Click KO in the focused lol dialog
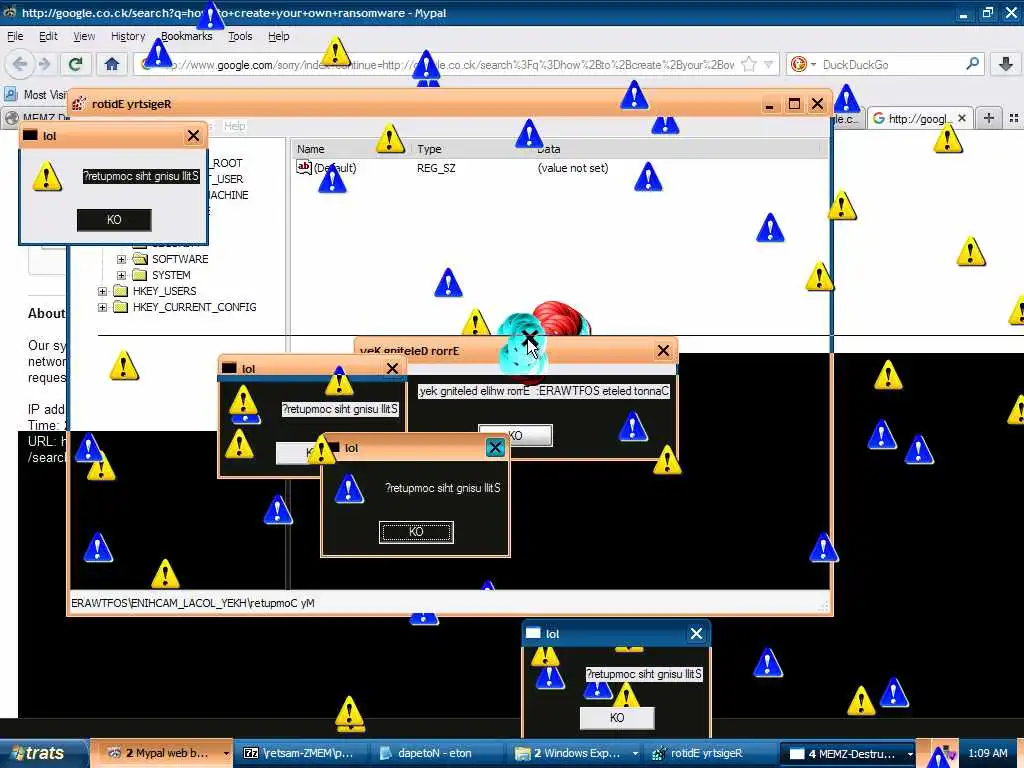This screenshot has height=768, width=1024. [416, 532]
